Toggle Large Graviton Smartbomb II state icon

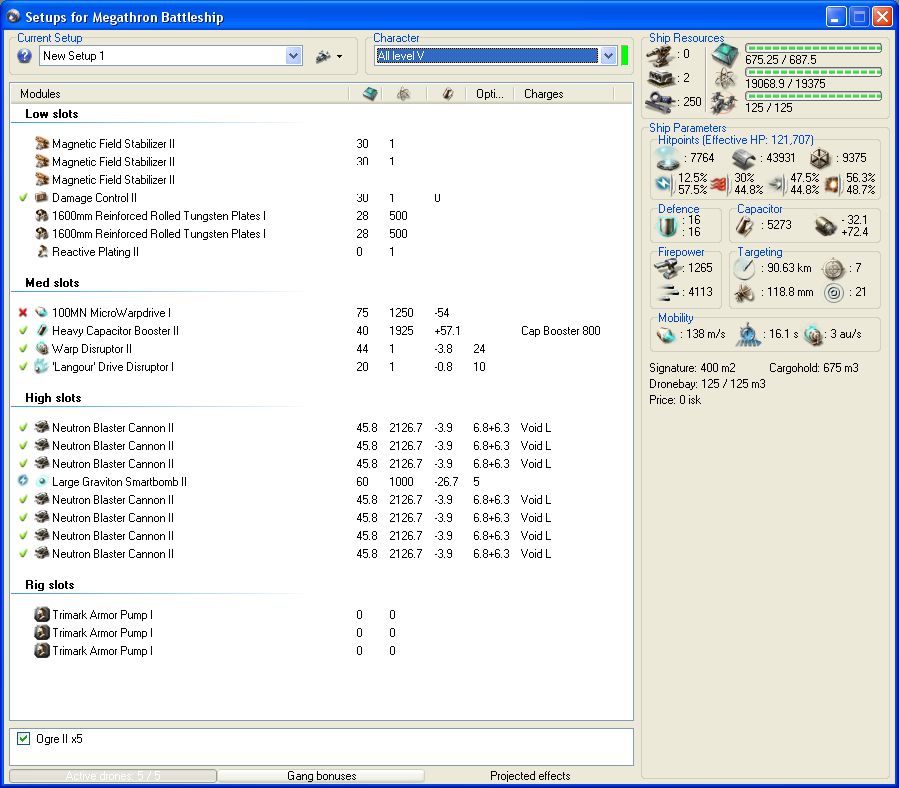tap(23, 481)
